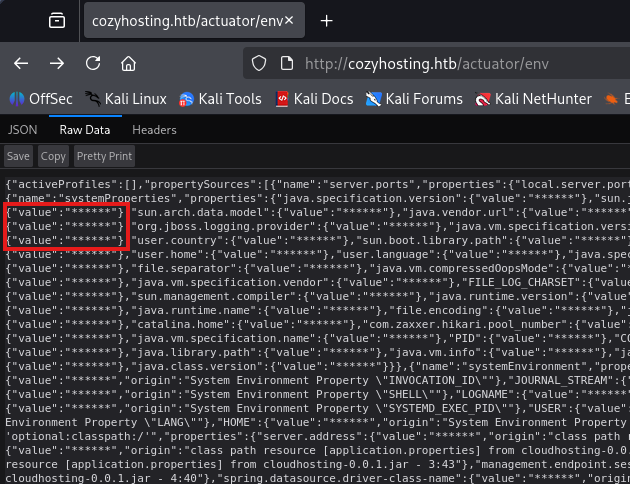Click the forward navigation arrow

[57, 63]
